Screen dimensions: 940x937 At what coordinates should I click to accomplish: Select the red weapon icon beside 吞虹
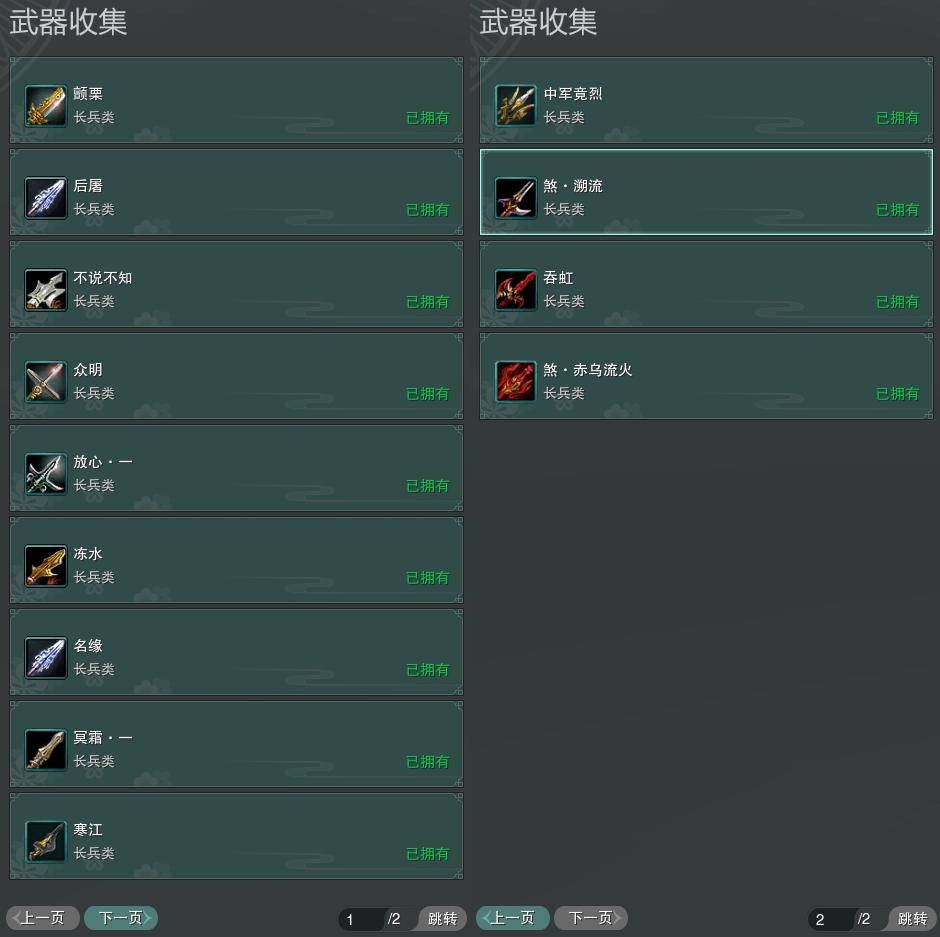point(516,290)
